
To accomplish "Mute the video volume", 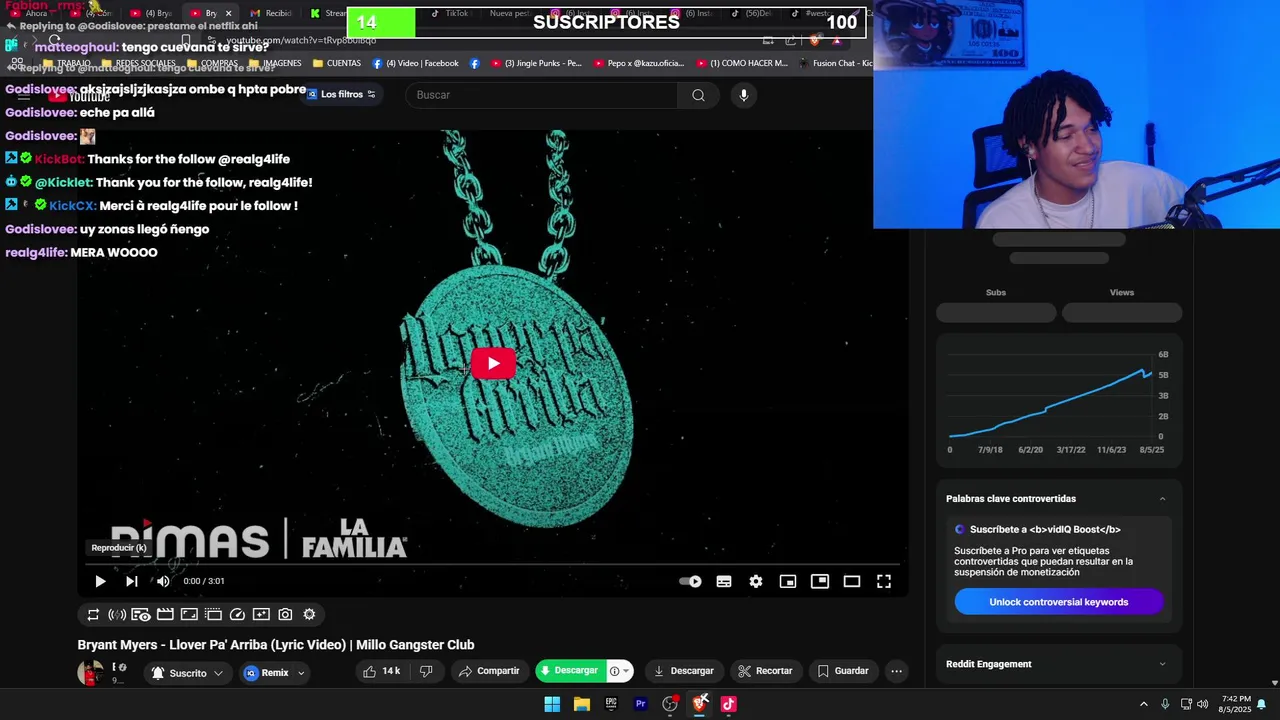I will tap(163, 581).
